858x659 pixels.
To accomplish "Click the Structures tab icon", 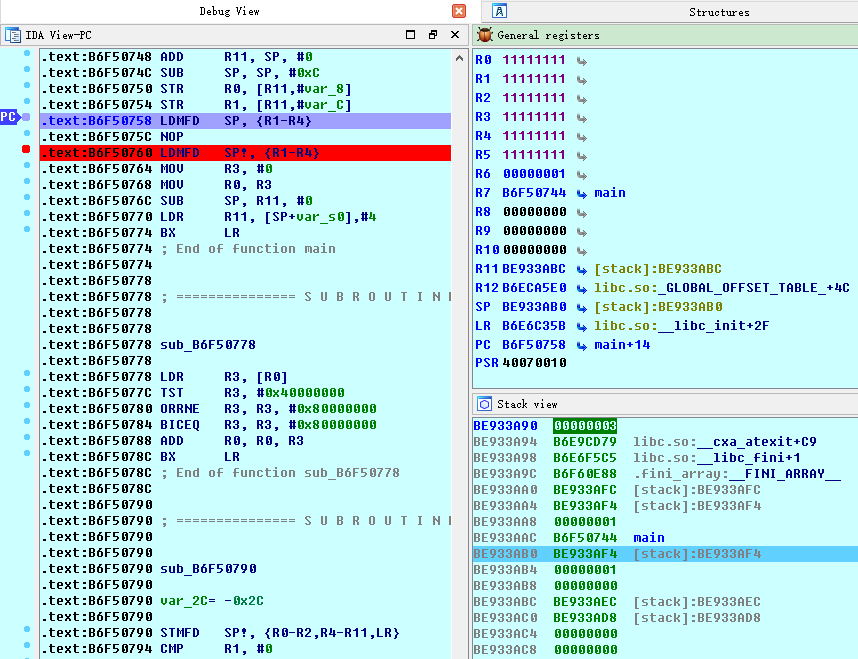I will click(x=499, y=11).
